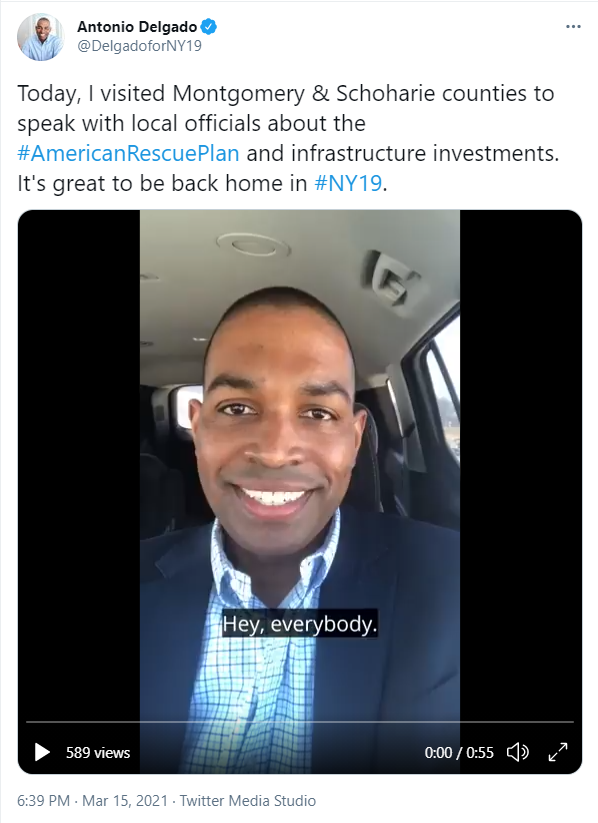Play the video
Viewport: 598px width, 823px height.
pos(42,752)
